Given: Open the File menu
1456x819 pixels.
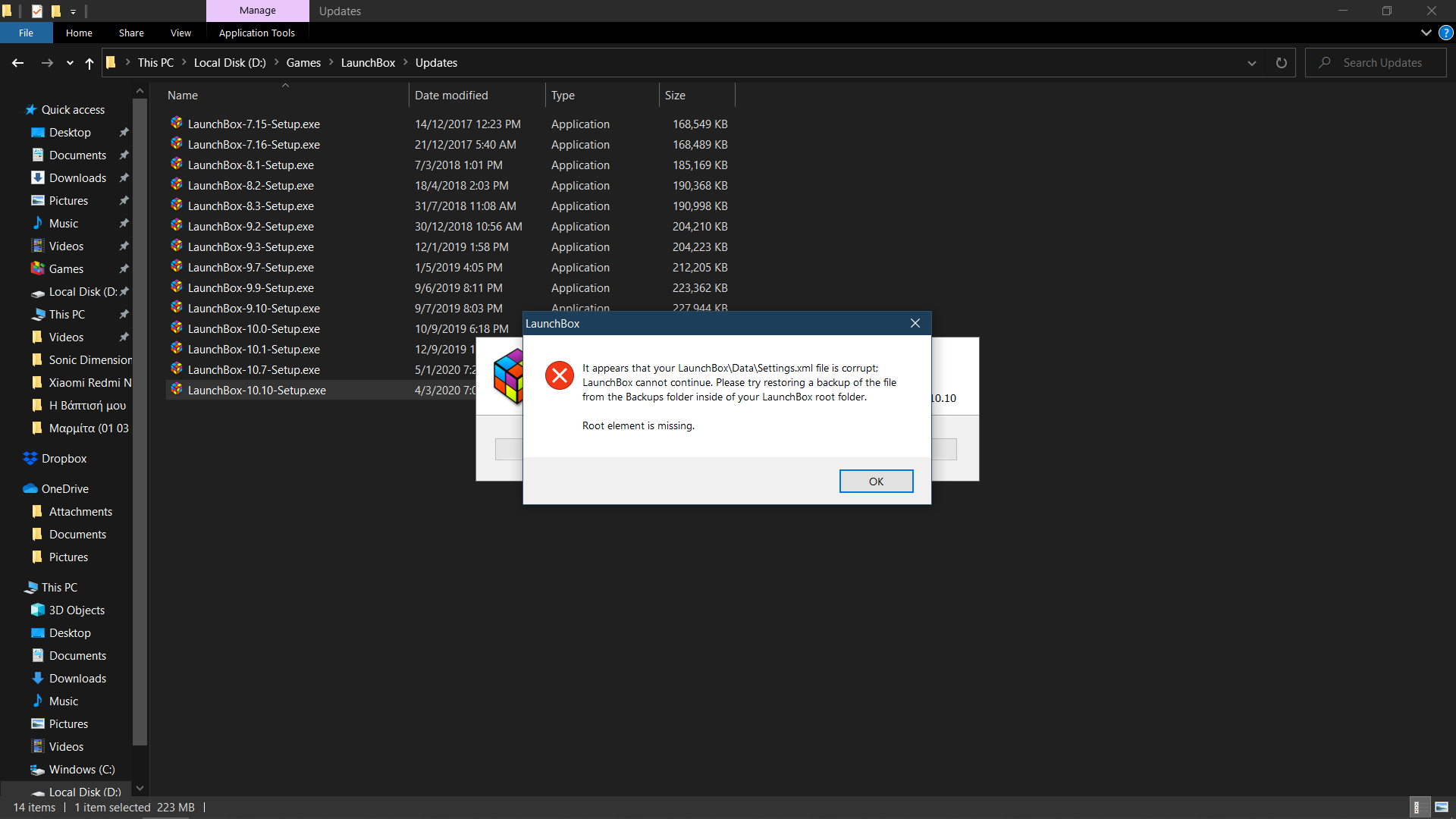Looking at the screenshot, I should point(27,33).
